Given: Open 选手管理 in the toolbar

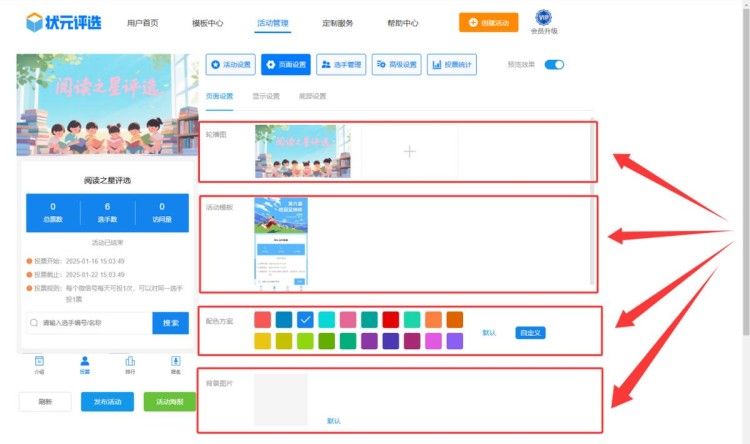Looking at the screenshot, I should 341,65.
